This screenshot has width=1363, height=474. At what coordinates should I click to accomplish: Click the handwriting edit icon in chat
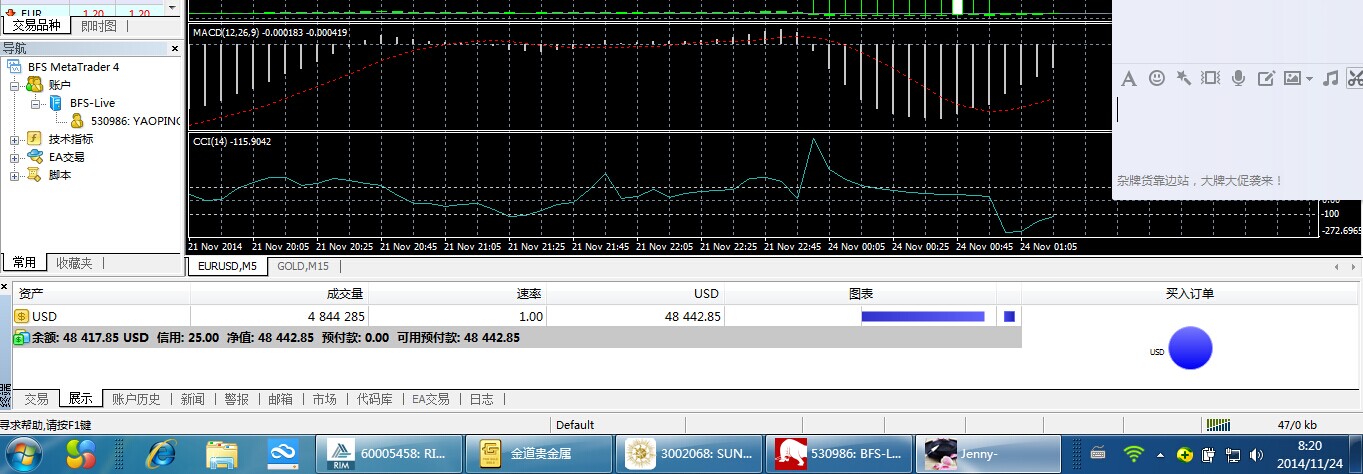tap(1265, 78)
